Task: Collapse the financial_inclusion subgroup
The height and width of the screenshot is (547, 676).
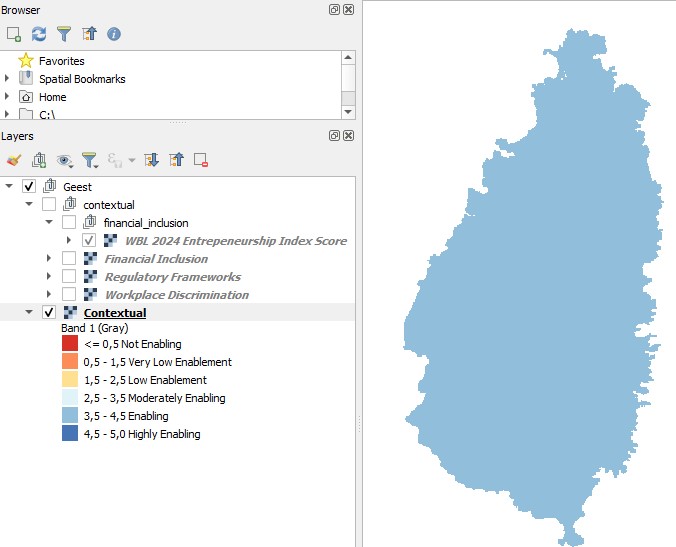Action: click(x=49, y=222)
